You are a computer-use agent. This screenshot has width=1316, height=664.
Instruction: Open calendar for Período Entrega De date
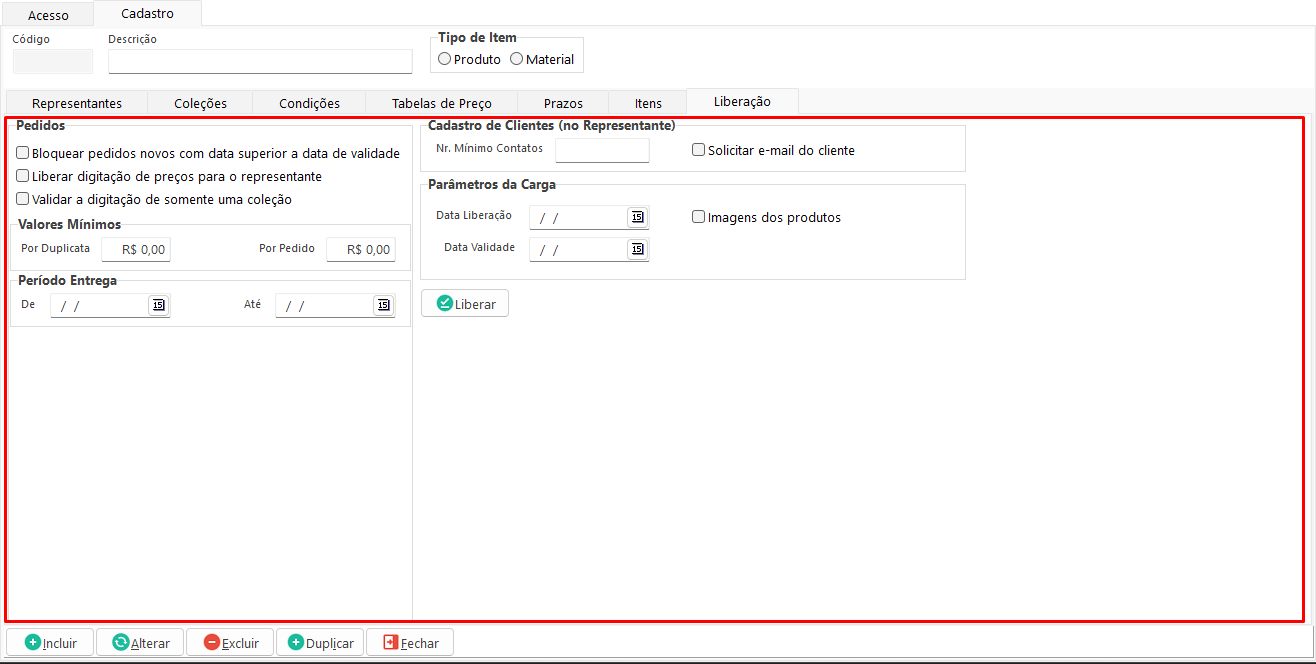tap(158, 305)
